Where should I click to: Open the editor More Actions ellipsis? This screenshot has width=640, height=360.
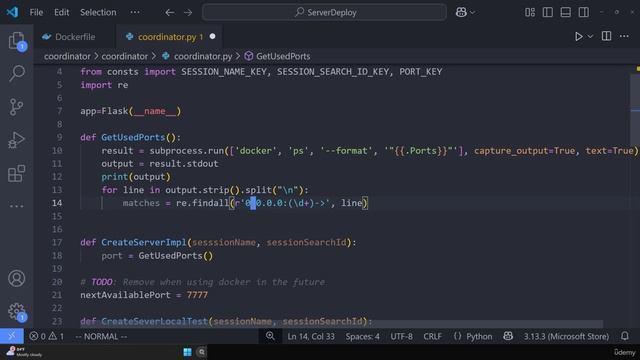624,36
